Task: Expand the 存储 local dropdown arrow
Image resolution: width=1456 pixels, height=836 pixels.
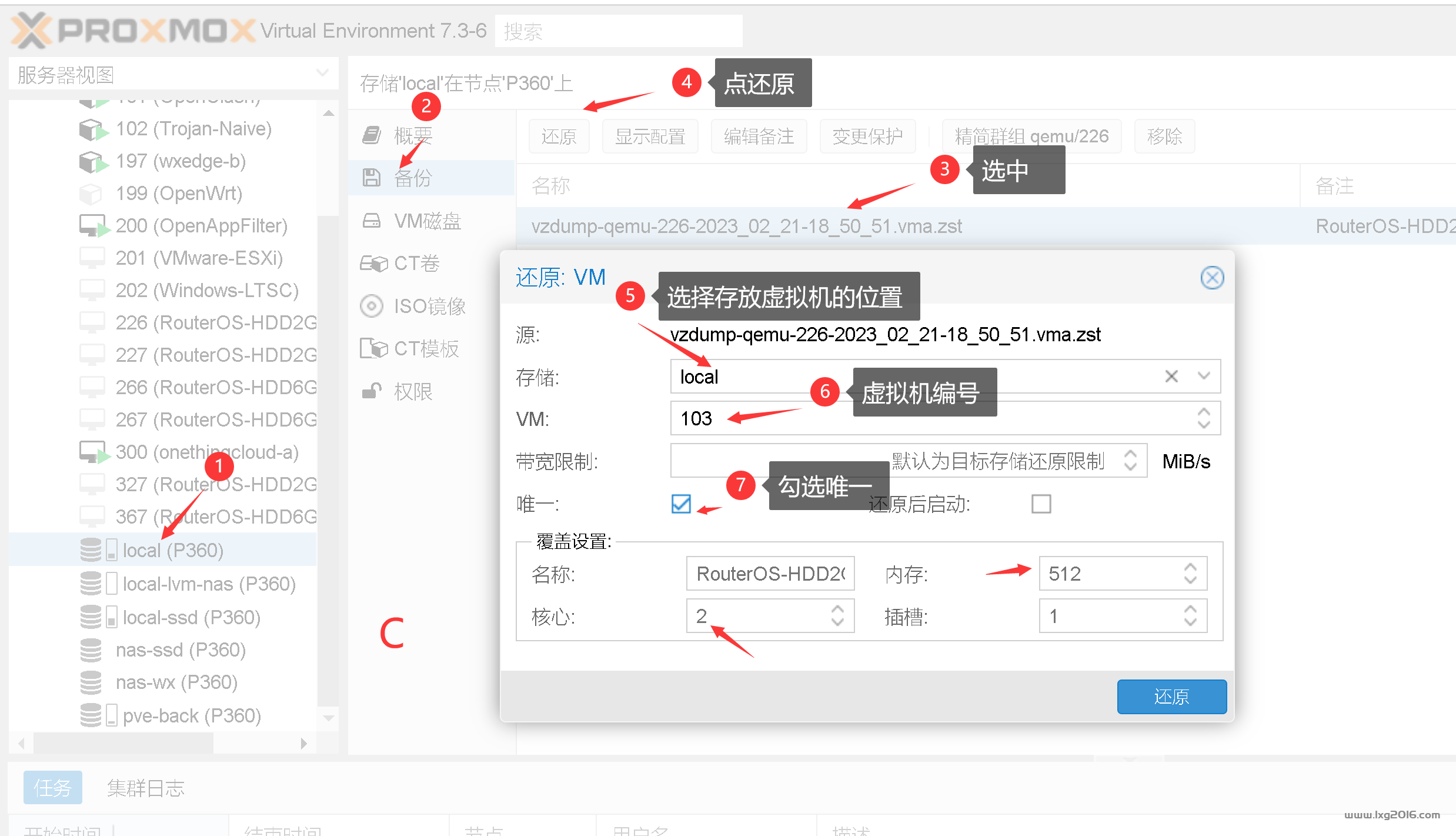Action: click(1204, 377)
